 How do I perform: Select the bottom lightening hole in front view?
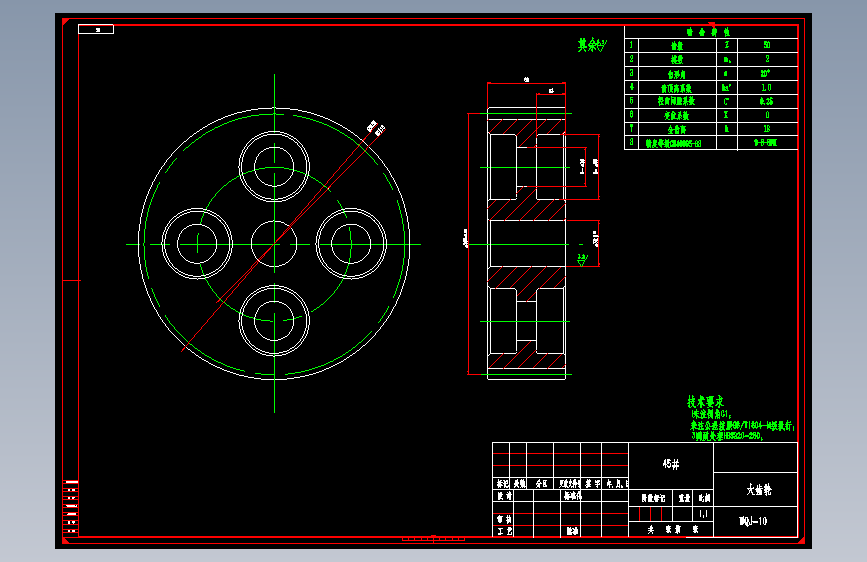pyautogui.click(x=274, y=320)
